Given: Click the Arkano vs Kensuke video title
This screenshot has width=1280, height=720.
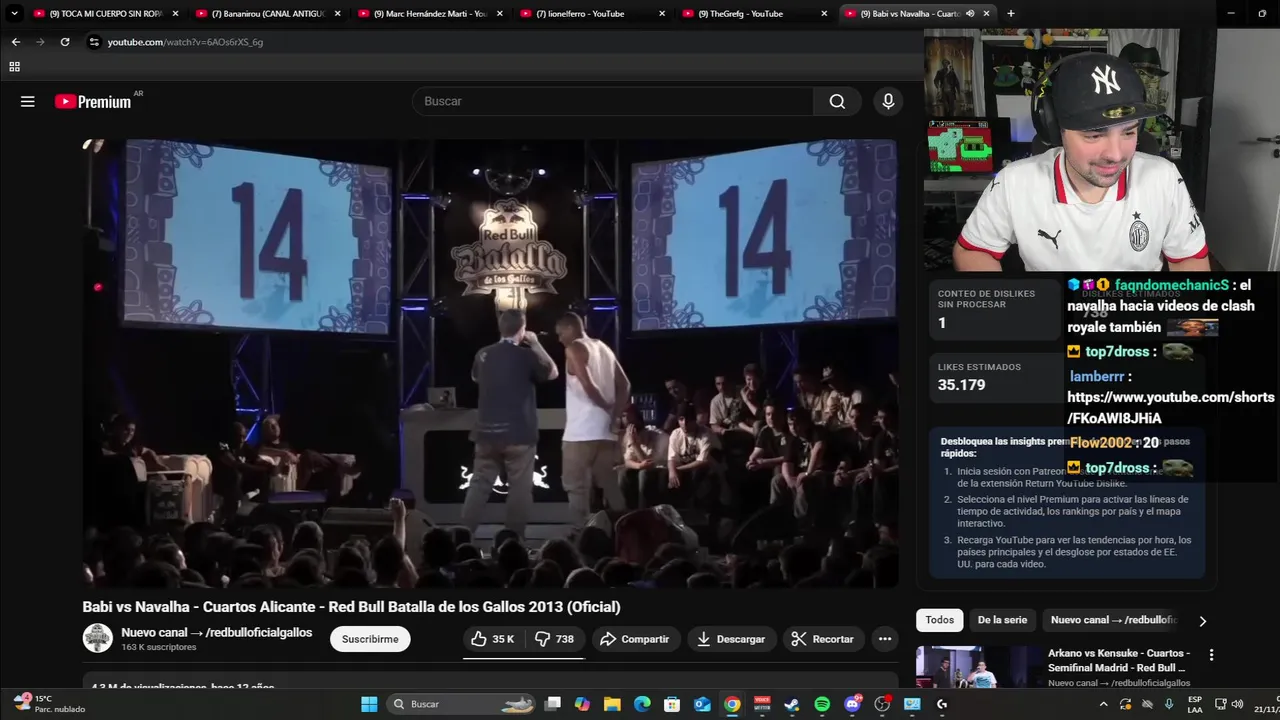Looking at the screenshot, I should tap(1119, 660).
